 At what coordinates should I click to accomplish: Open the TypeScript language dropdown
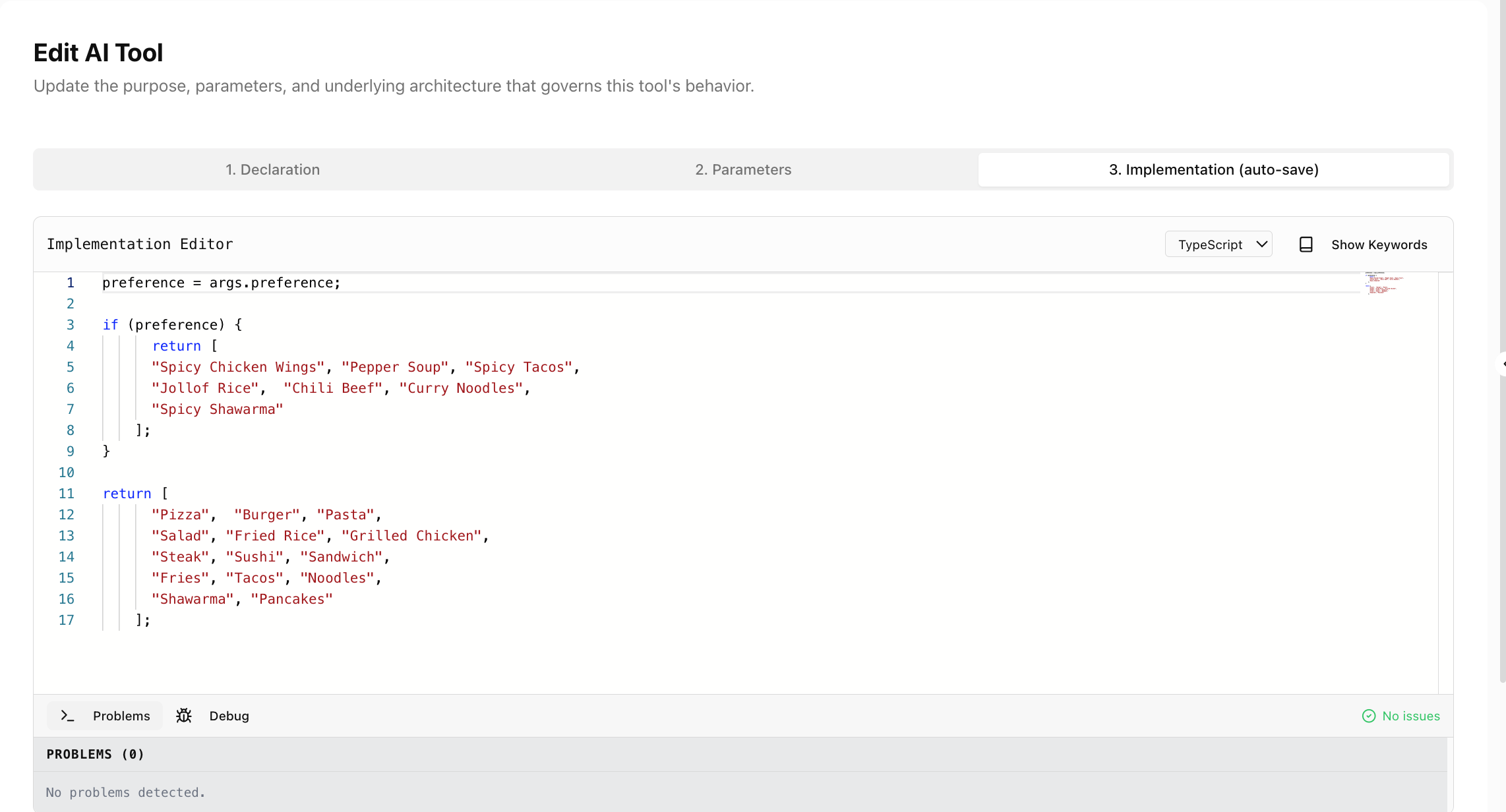coord(1219,245)
